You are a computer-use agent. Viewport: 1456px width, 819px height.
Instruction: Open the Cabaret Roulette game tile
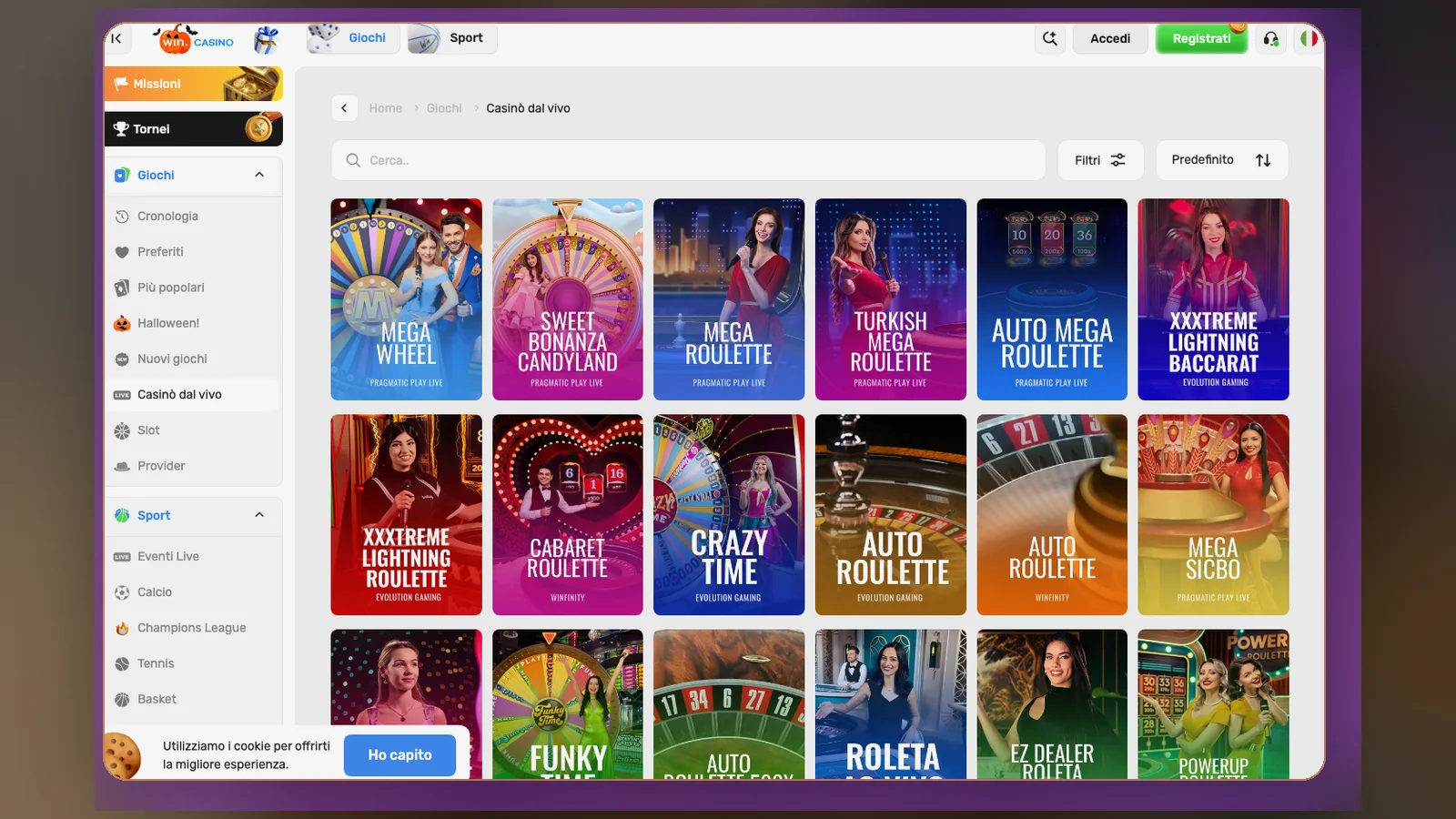click(568, 515)
